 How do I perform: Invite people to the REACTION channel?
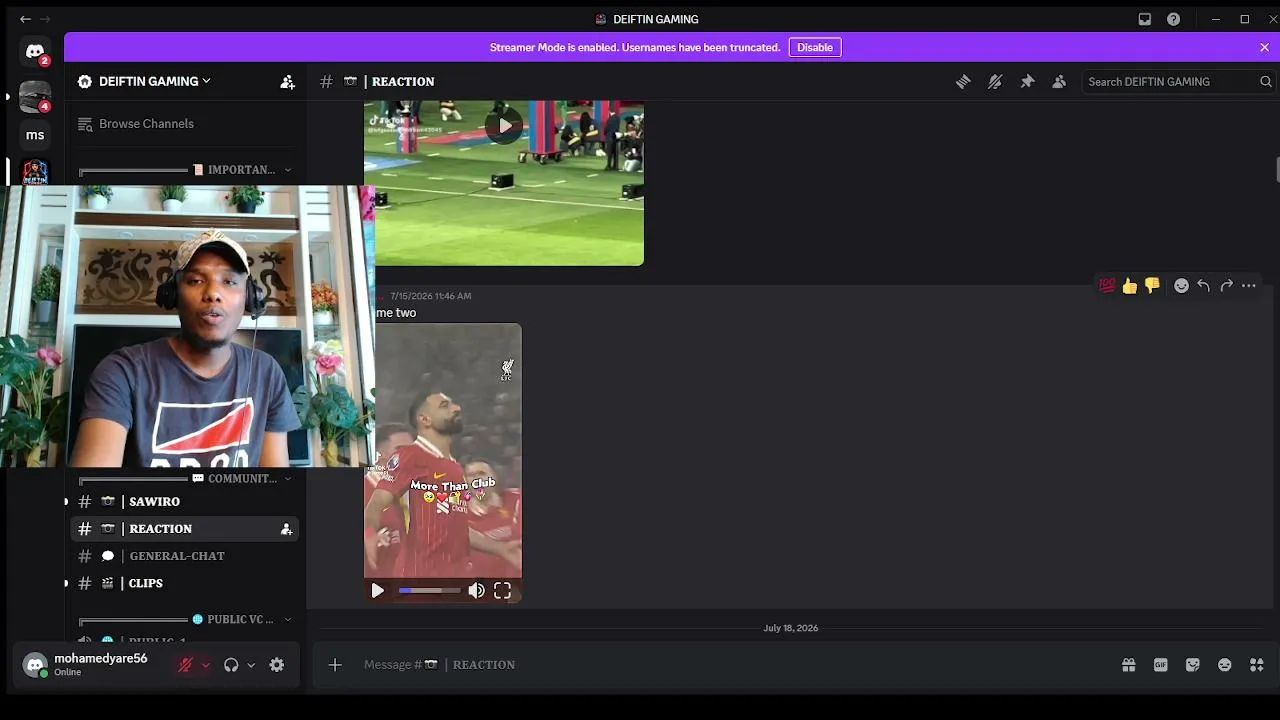[x=287, y=529]
